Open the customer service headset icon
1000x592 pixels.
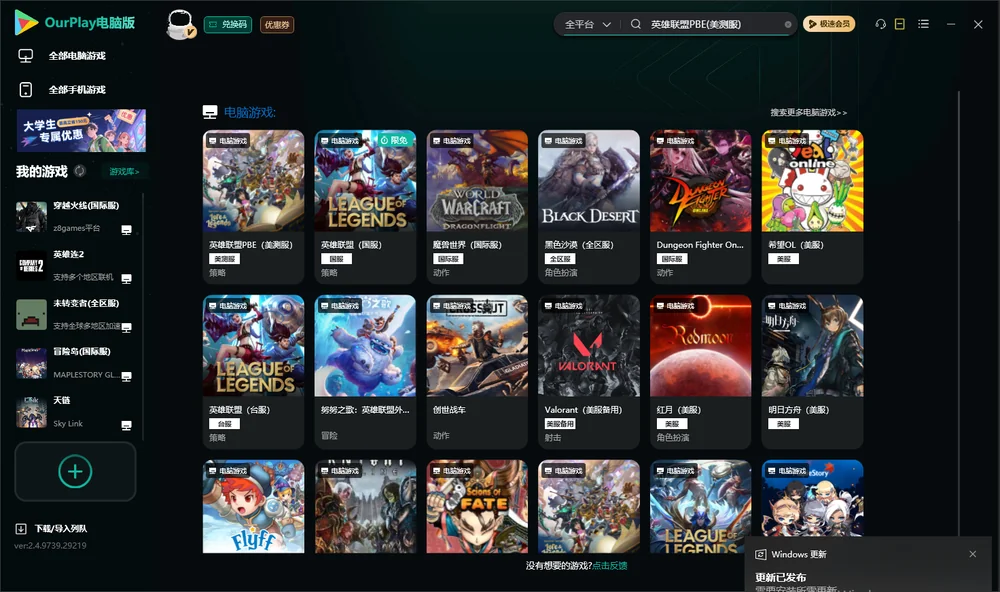[880, 24]
